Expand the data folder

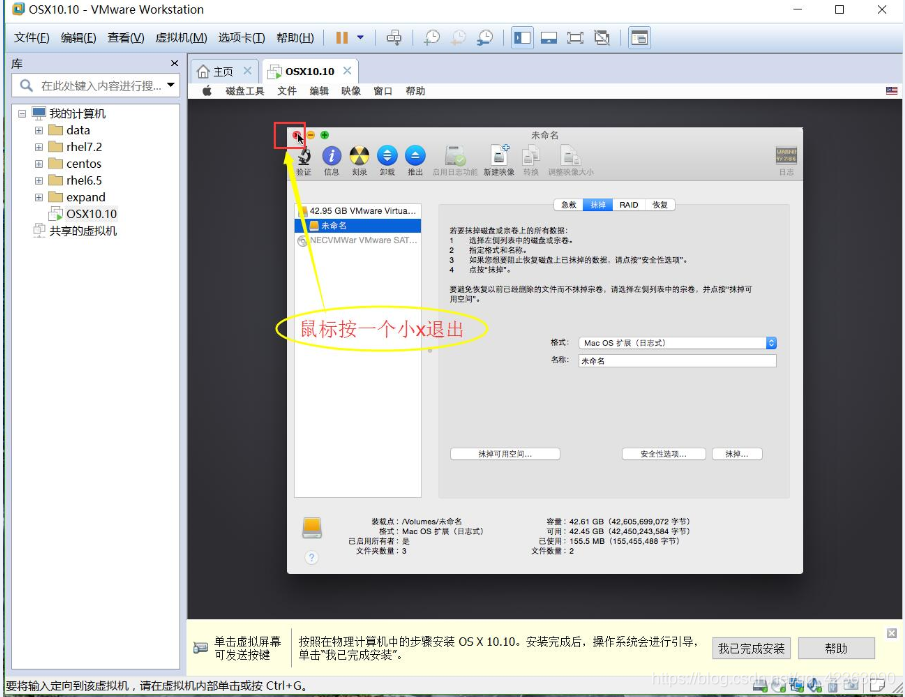pos(39,130)
